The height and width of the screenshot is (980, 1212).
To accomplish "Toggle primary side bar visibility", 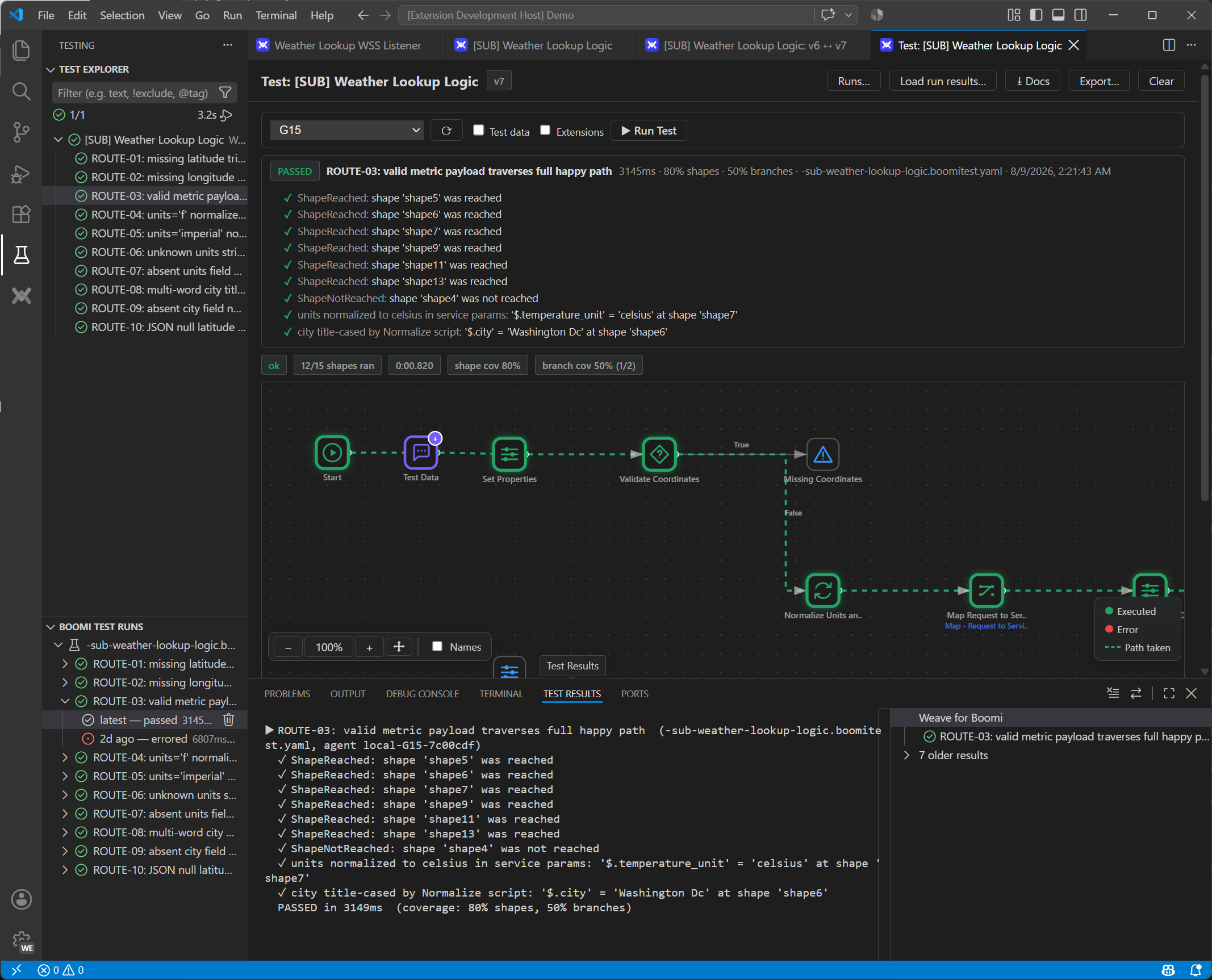I will [x=1036, y=15].
